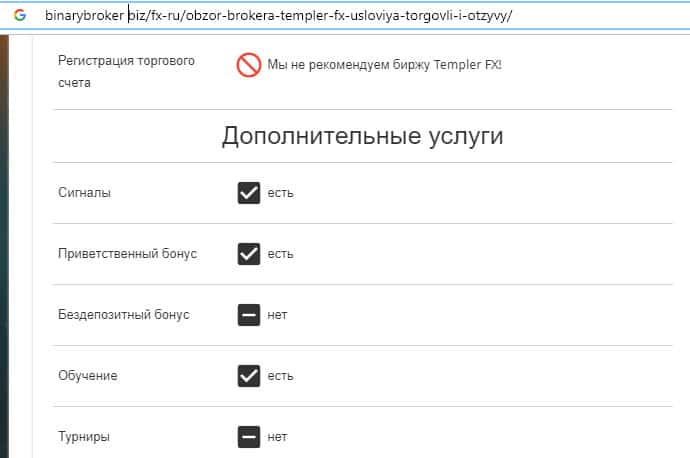Click 'нет' value in Турниры row
Screen dimensions: 690x458
(x=277, y=437)
